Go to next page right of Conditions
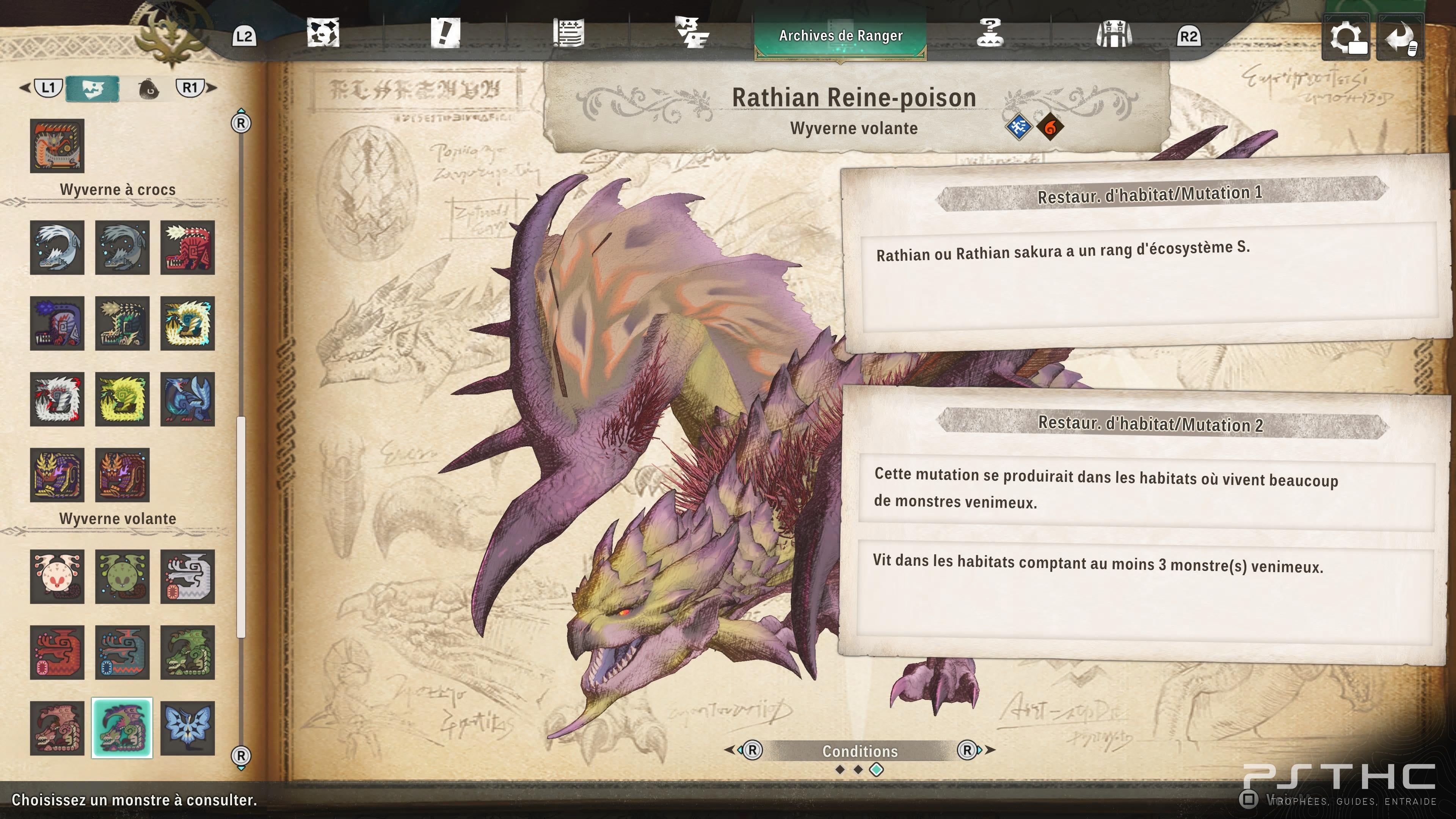Screen dimensions: 1456x819 click(x=976, y=750)
